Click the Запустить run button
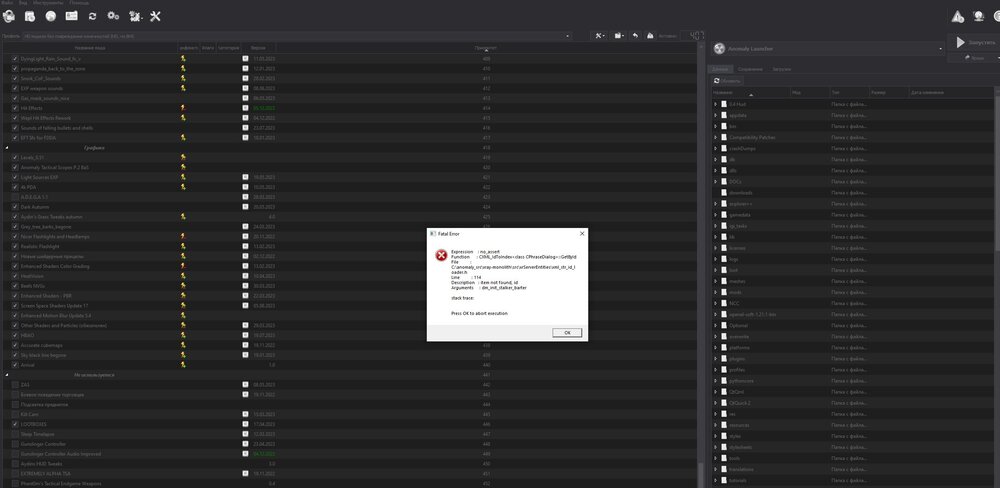 tap(974, 43)
